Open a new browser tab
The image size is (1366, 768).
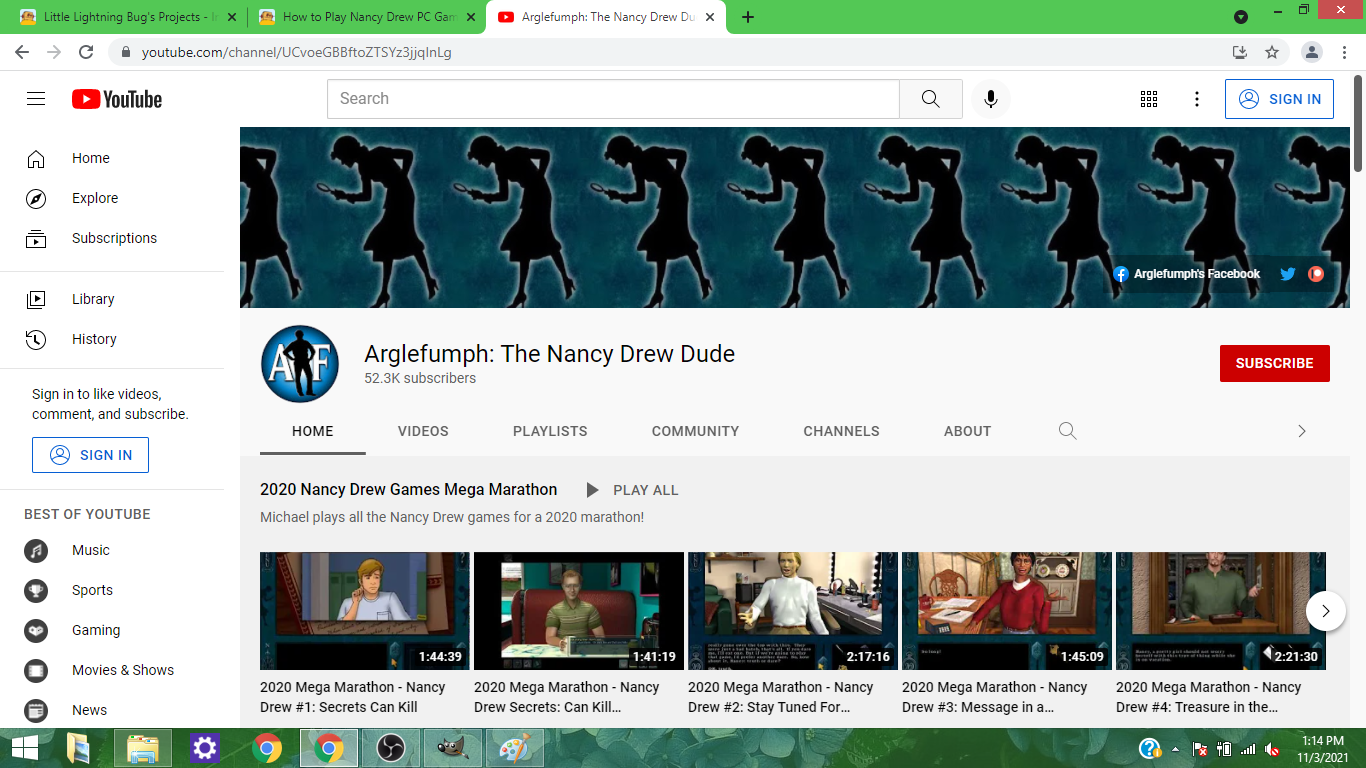click(748, 17)
